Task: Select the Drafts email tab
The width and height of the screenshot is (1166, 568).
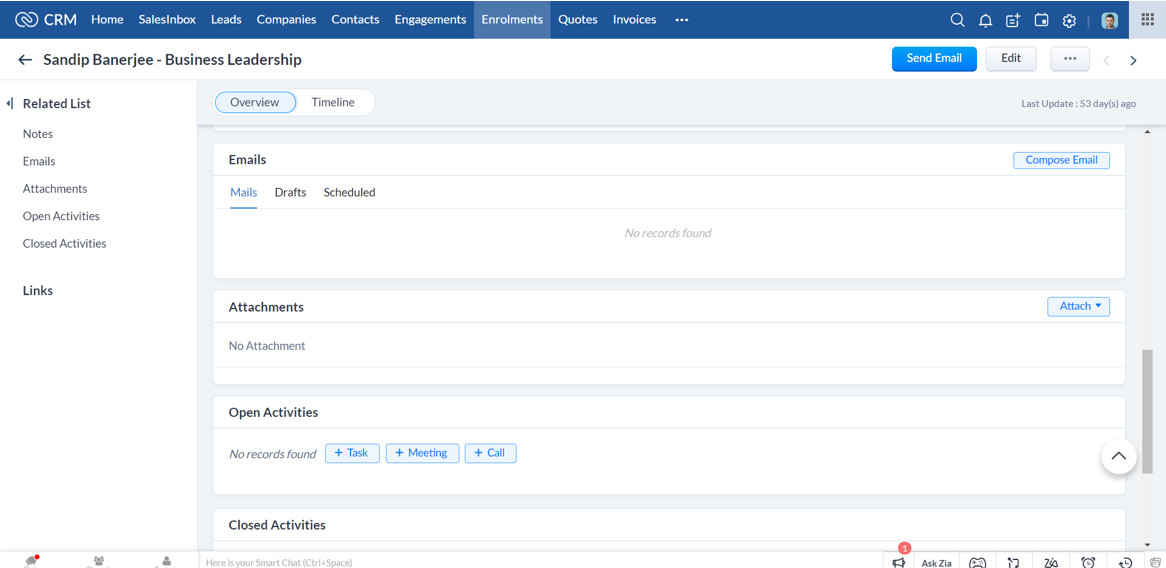Action: tap(290, 192)
